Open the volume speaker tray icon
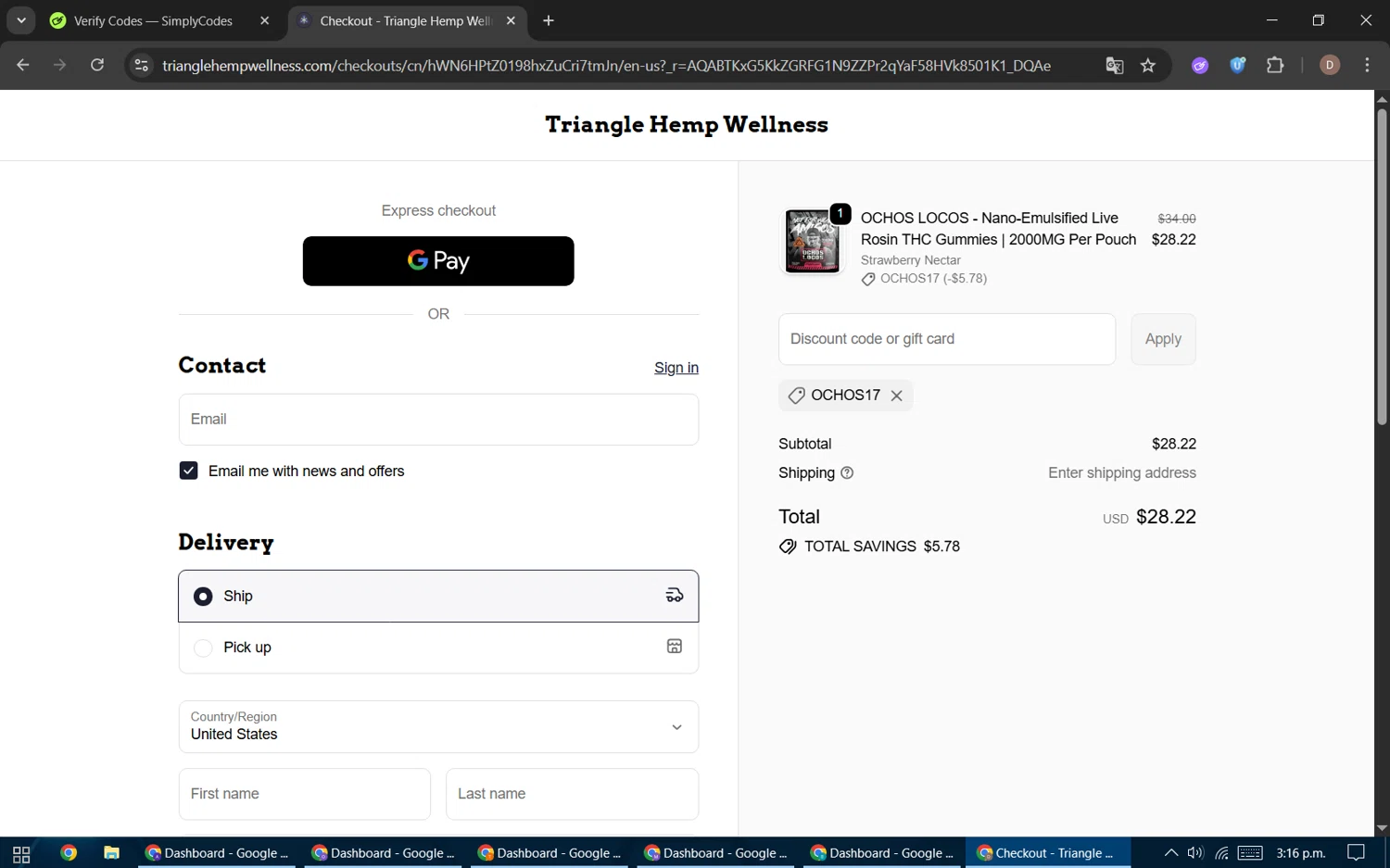The image size is (1390, 868). tap(1195, 853)
